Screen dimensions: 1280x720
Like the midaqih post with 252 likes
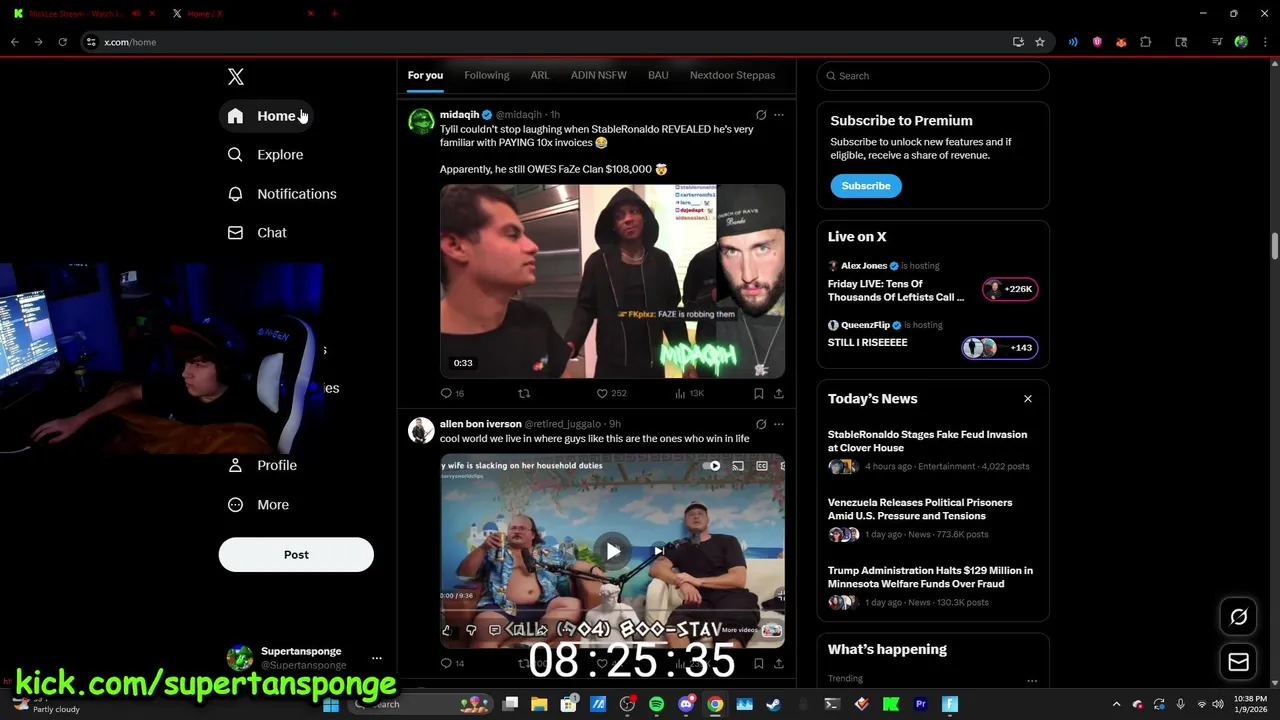pyautogui.click(x=610, y=394)
